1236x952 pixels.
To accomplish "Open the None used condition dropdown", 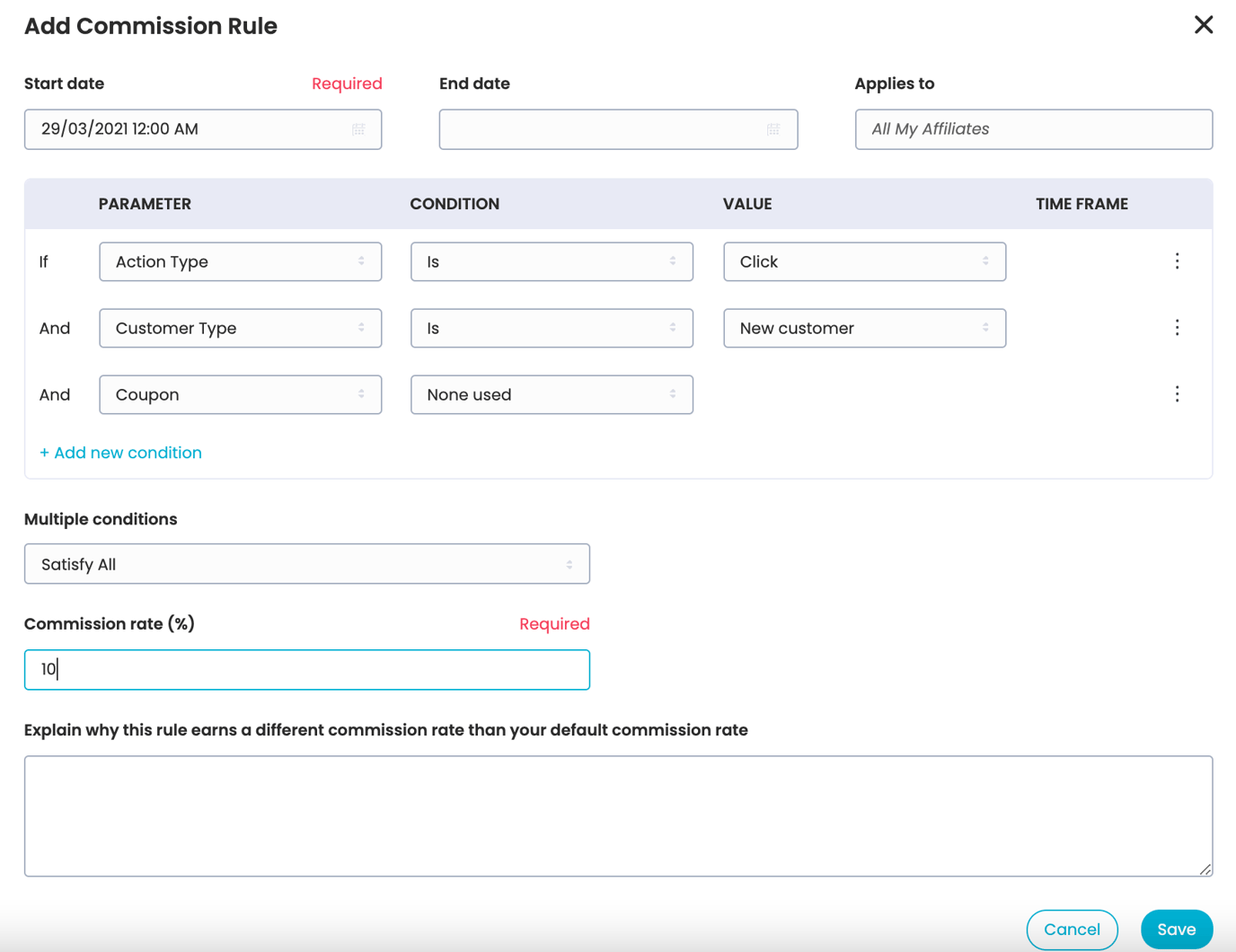I will [552, 394].
